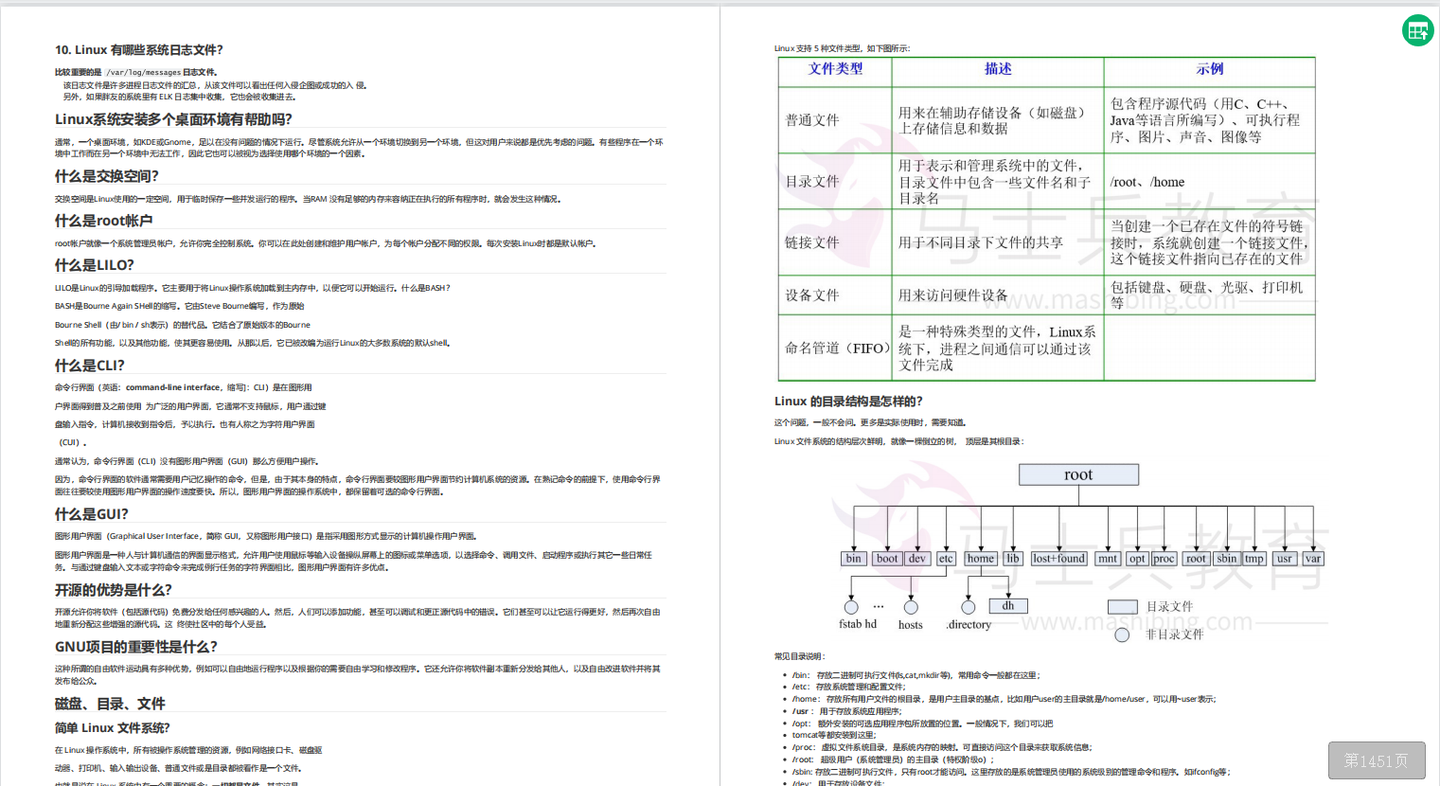Click the '非目录文件' legend label
This screenshot has width=1440, height=786.
(1174, 634)
